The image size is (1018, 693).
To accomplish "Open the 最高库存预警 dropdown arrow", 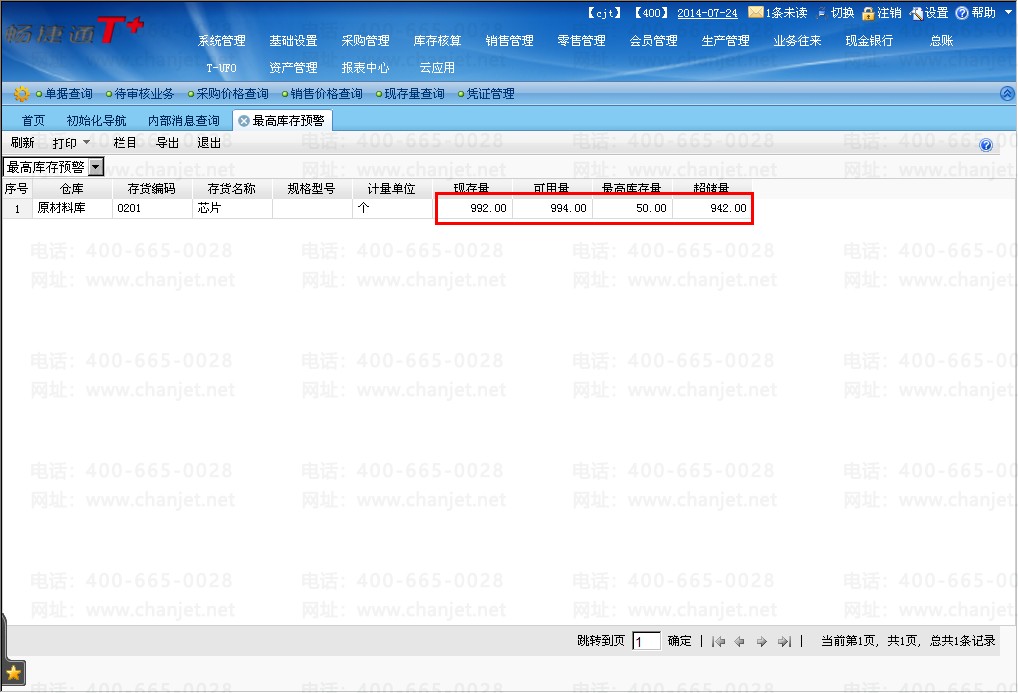I will pyautogui.click(x=95, y=167).
